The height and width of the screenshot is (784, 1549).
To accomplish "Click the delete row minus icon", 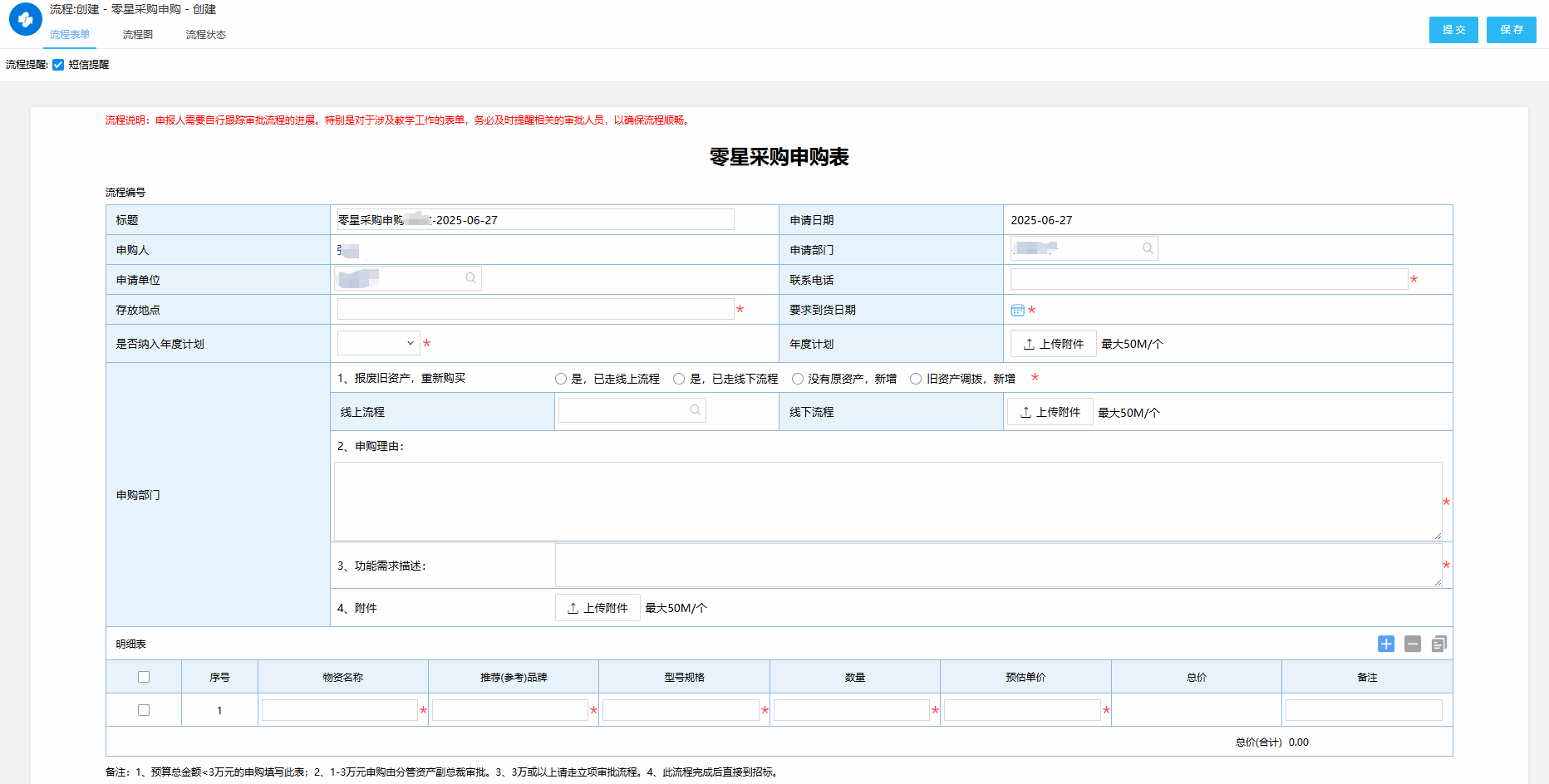I will tap(1413, 644).
